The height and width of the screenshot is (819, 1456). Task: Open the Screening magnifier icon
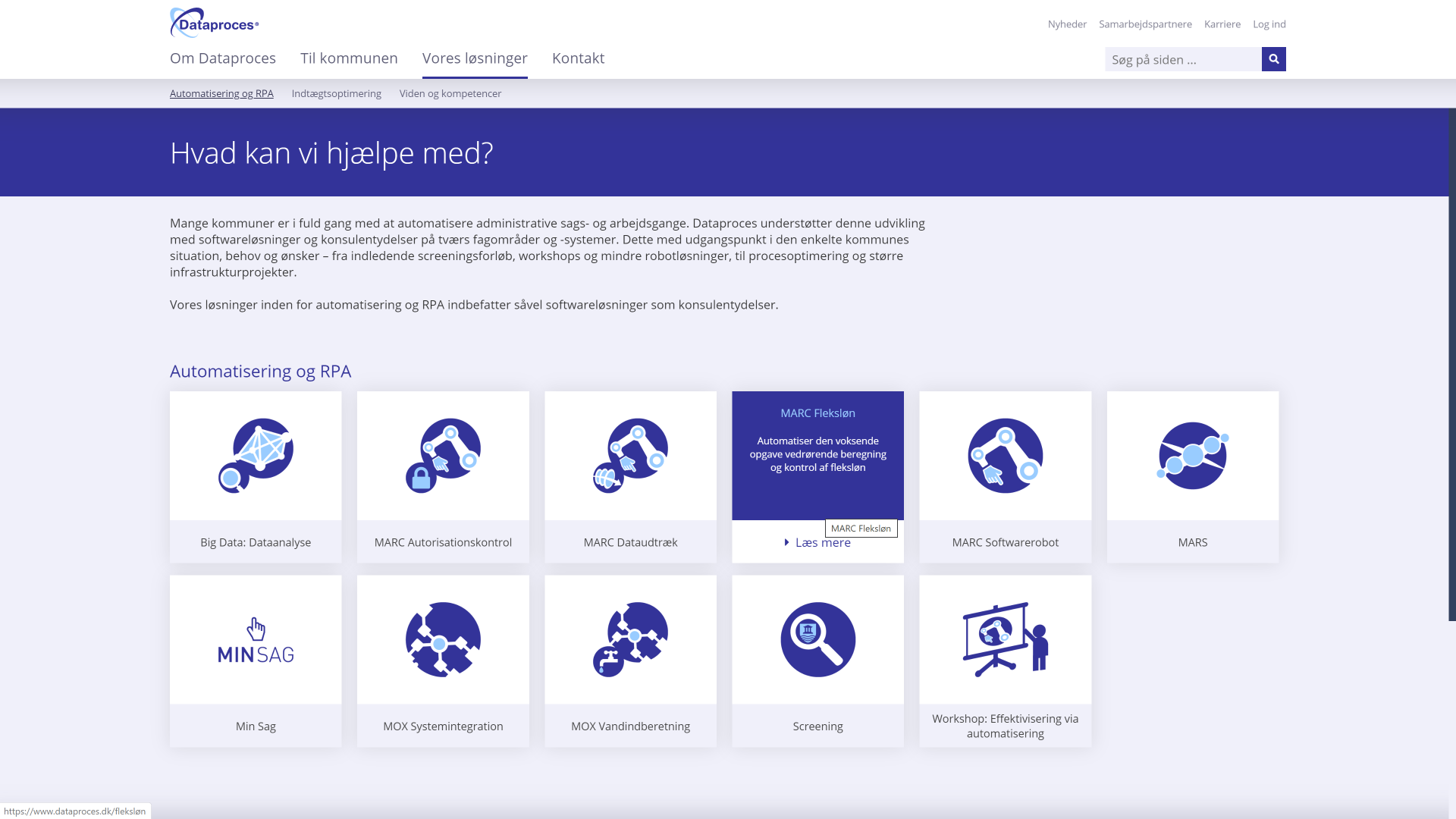point(818,639)
